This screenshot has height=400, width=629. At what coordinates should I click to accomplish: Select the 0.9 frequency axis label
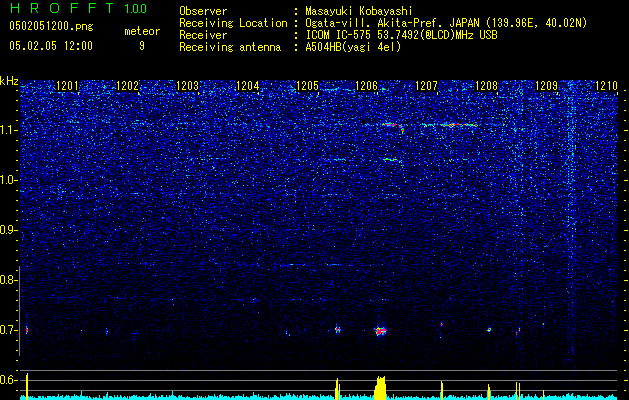[x=7, y=230]
